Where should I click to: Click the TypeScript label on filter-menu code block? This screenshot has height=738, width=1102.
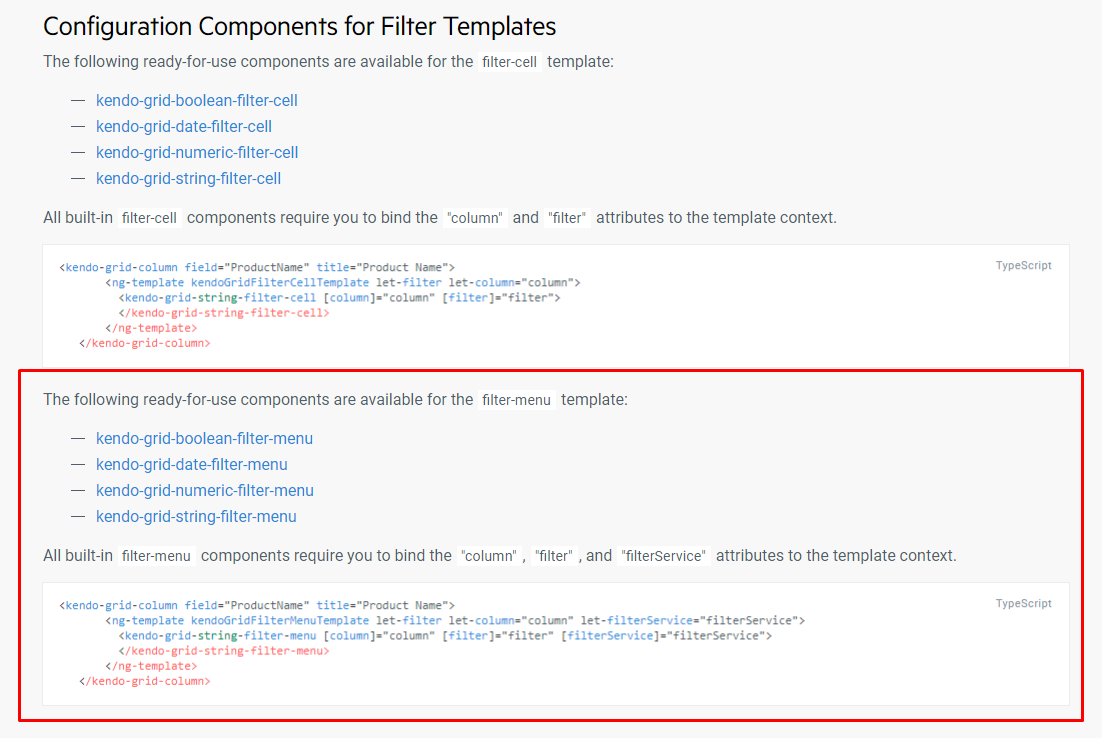tap(1023, 604)
